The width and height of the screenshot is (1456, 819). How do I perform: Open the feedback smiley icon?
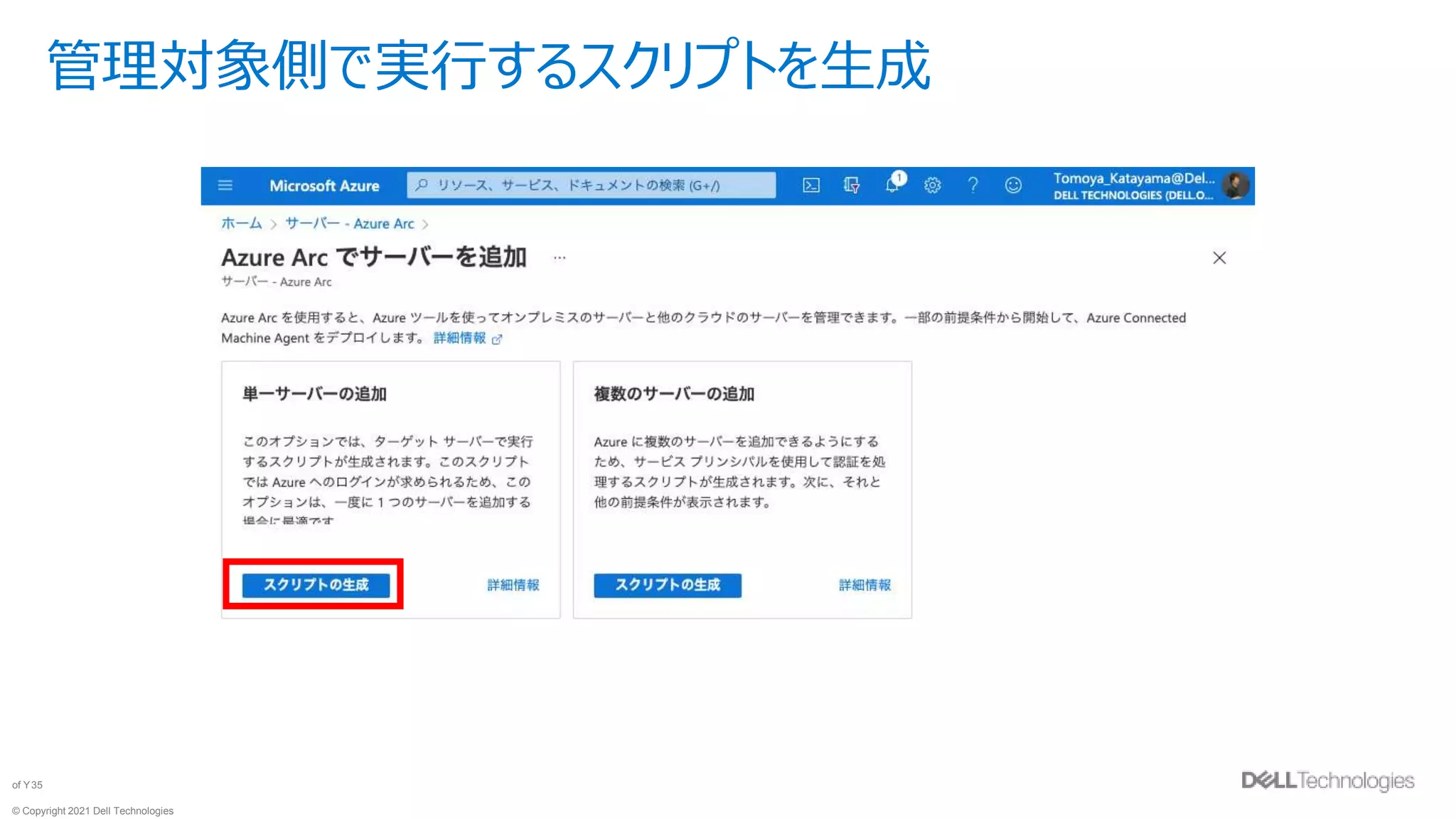click(x=1013, y=186)
